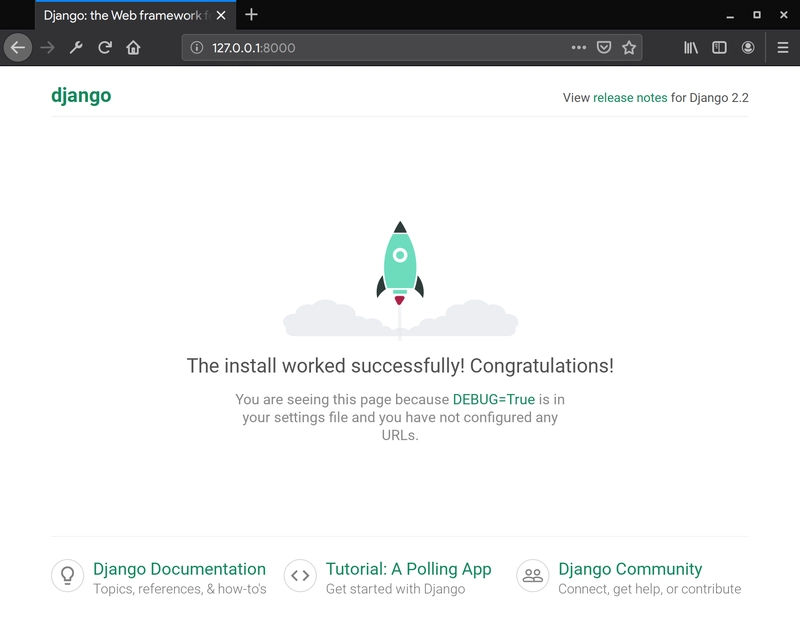800x619 pixels.
Task: Close the browser window
Action: [784, 15]
